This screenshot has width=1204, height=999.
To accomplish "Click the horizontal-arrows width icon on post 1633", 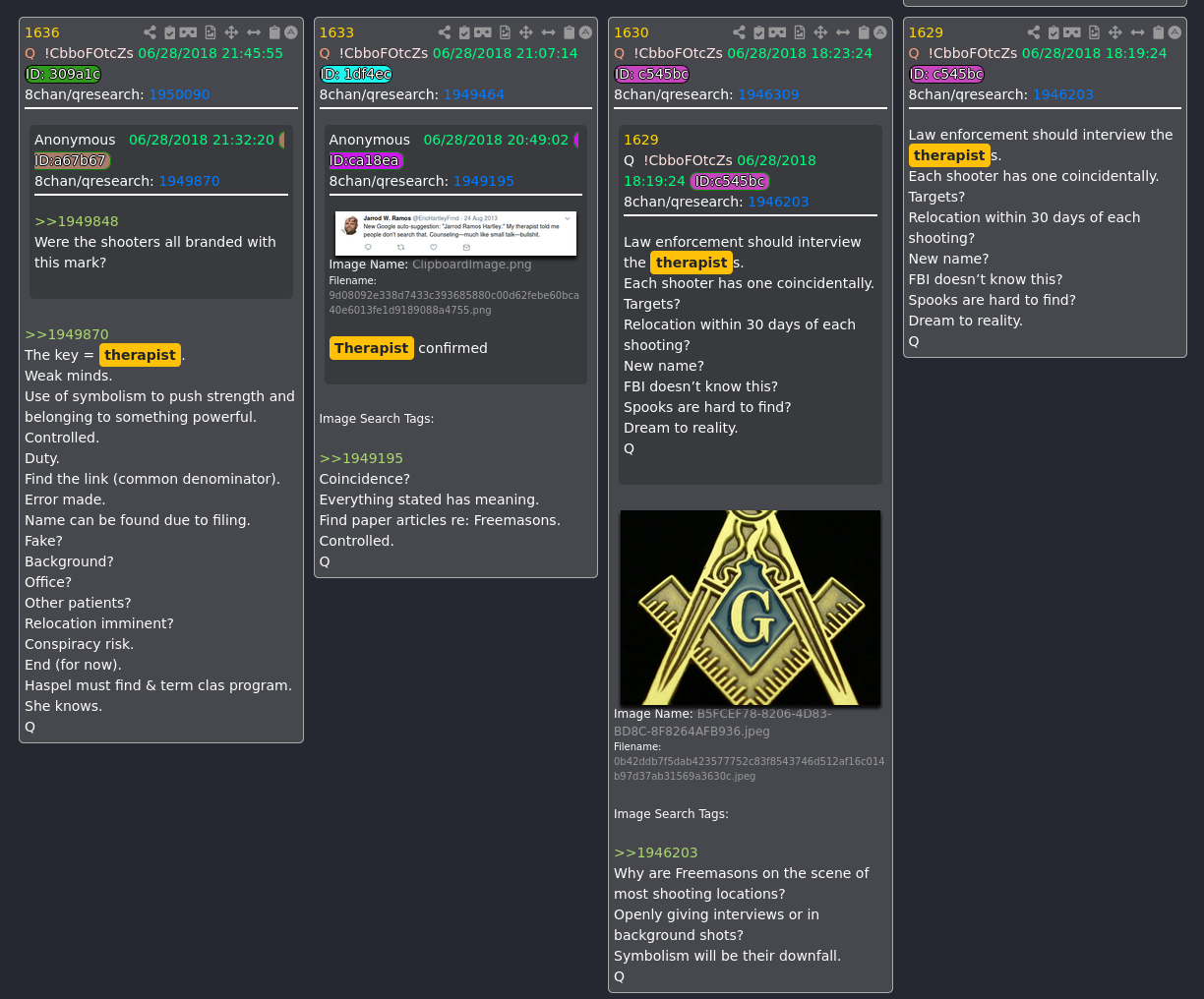I will (x=549, y=32).
